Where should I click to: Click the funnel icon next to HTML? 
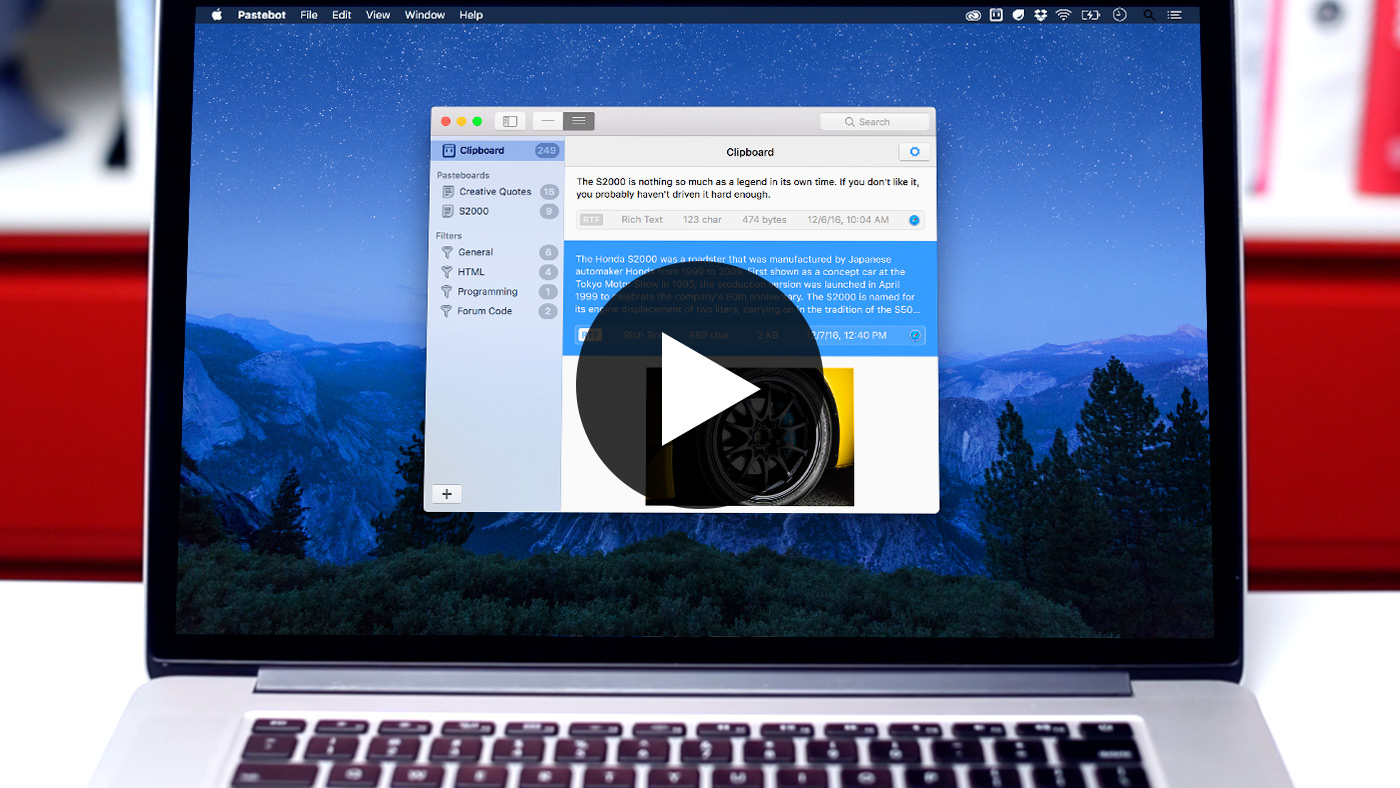point(447,272)
